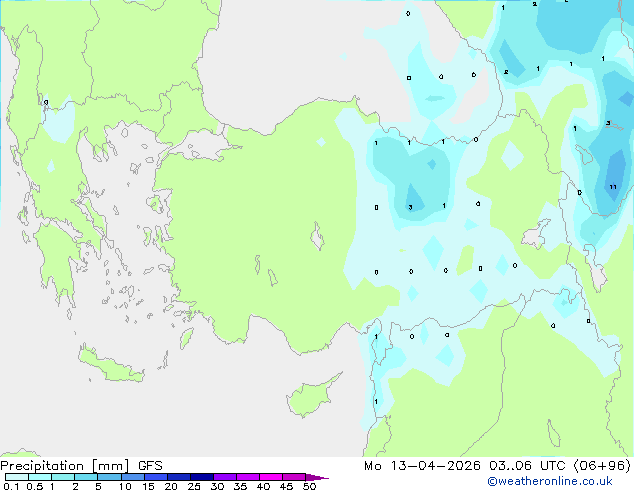
Task: Click the '10' legend scale label
Action: (x=125, y=486)
